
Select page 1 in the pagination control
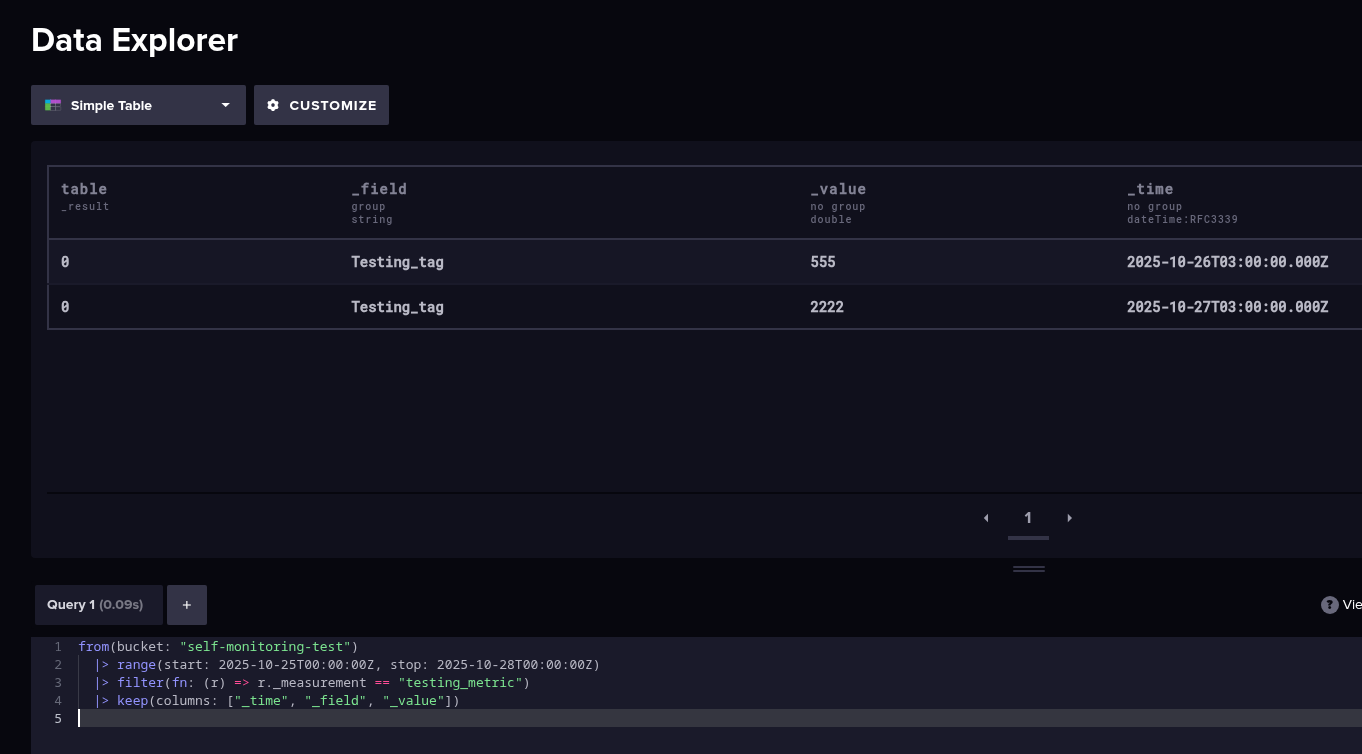point(1028,518)
